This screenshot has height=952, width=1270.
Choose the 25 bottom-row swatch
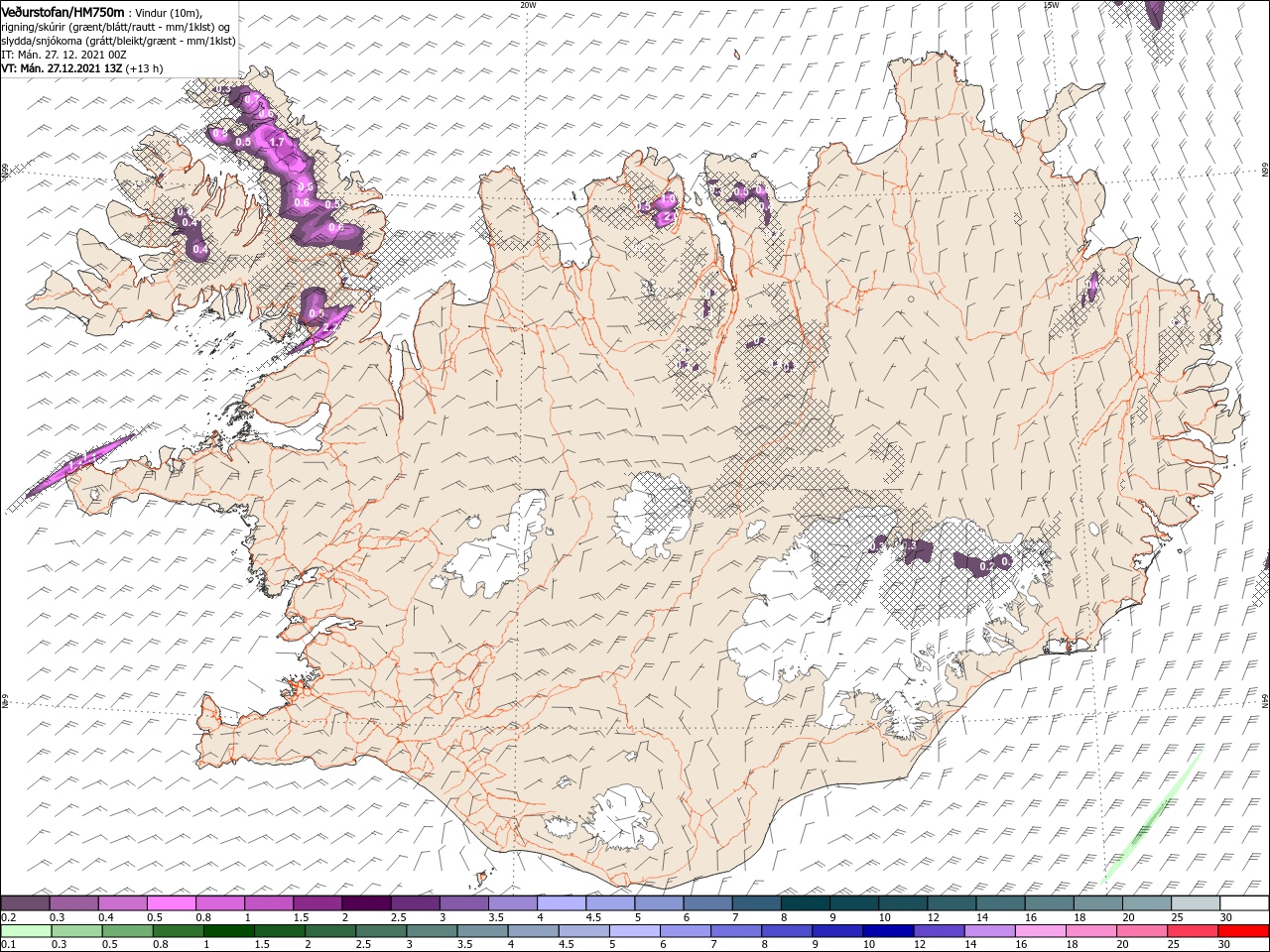(1191, 931)
